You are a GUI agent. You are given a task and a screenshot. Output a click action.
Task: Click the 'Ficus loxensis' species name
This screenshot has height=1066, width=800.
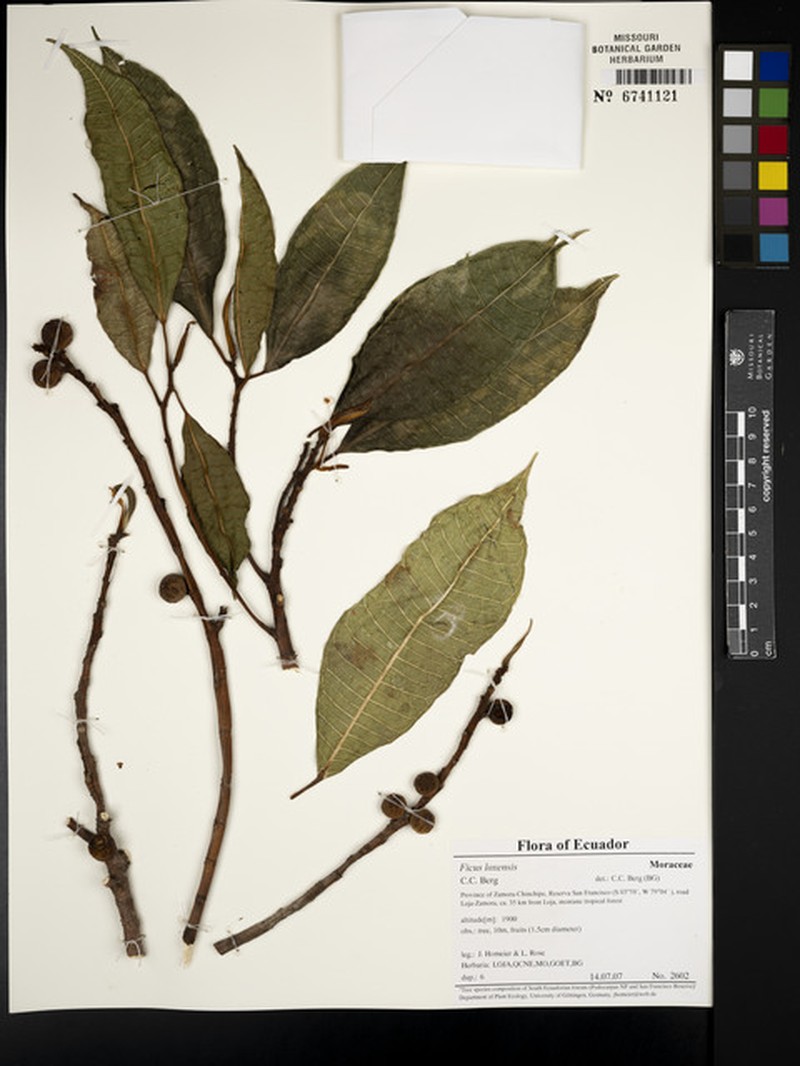pos(489,867)
